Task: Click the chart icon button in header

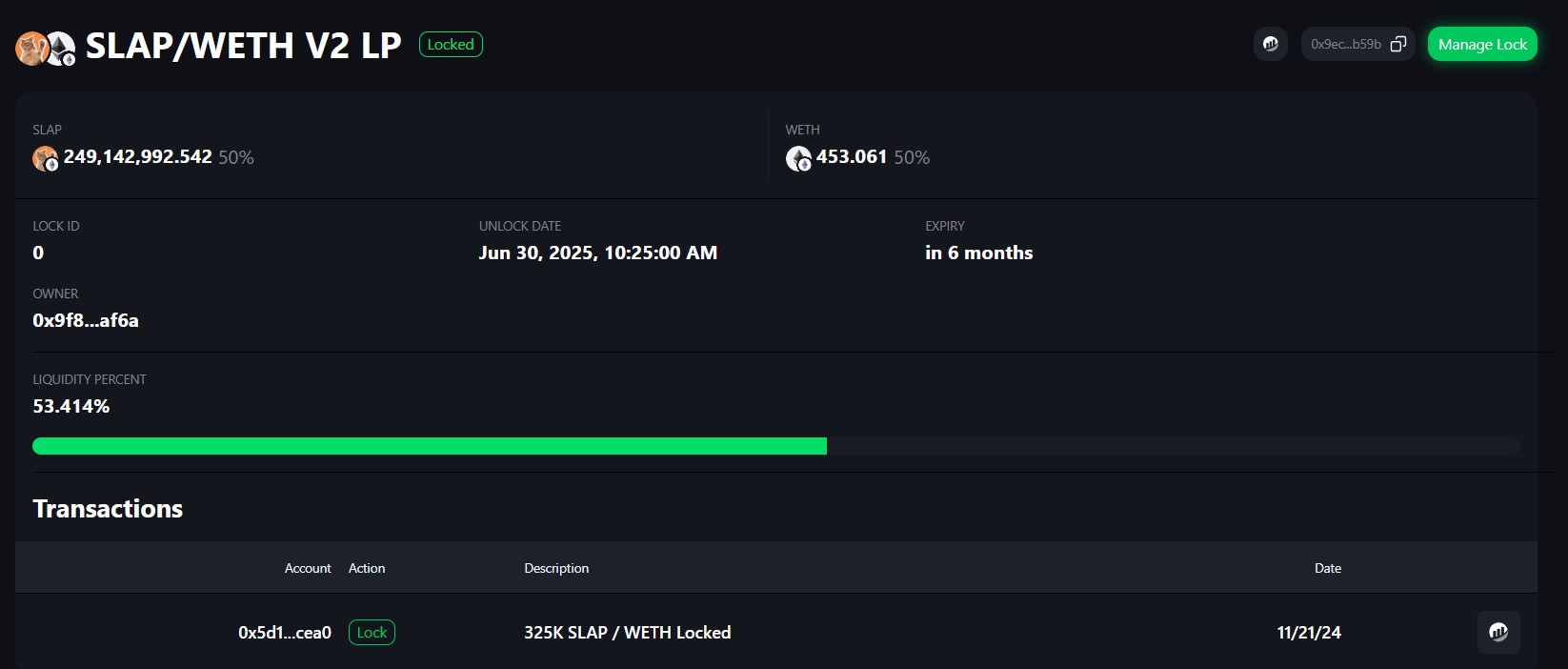Action: click(1270, 44)
